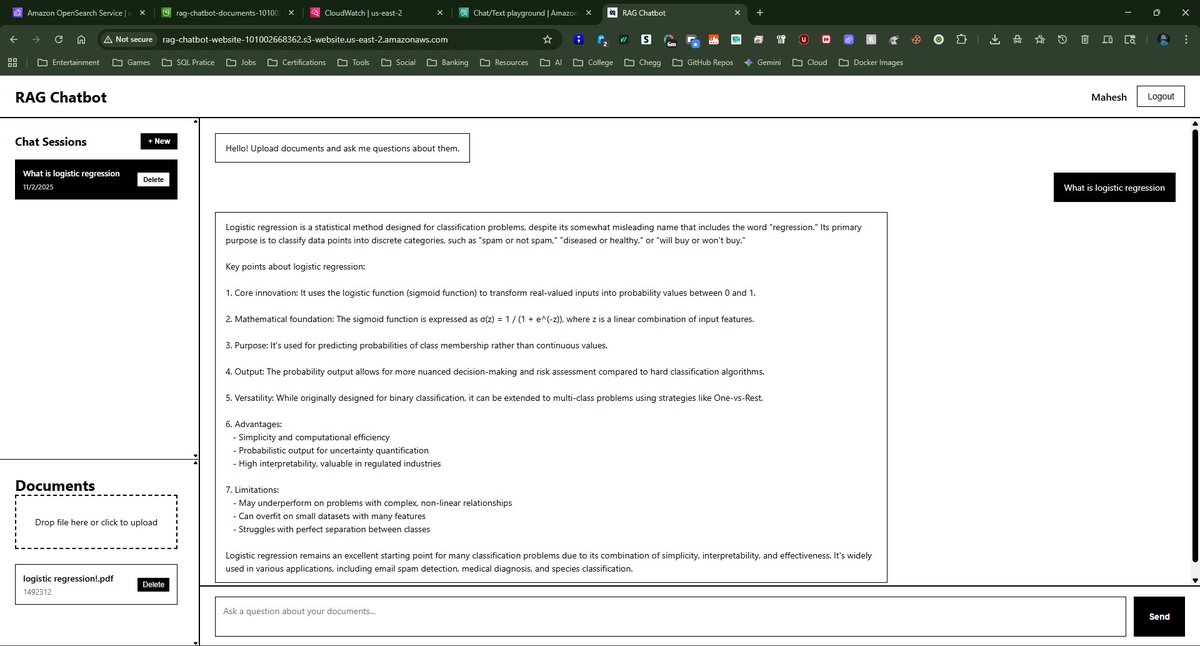Open the Games bookmarks folder
This screenshot has width=1200, height=646.
coord(131,62)
